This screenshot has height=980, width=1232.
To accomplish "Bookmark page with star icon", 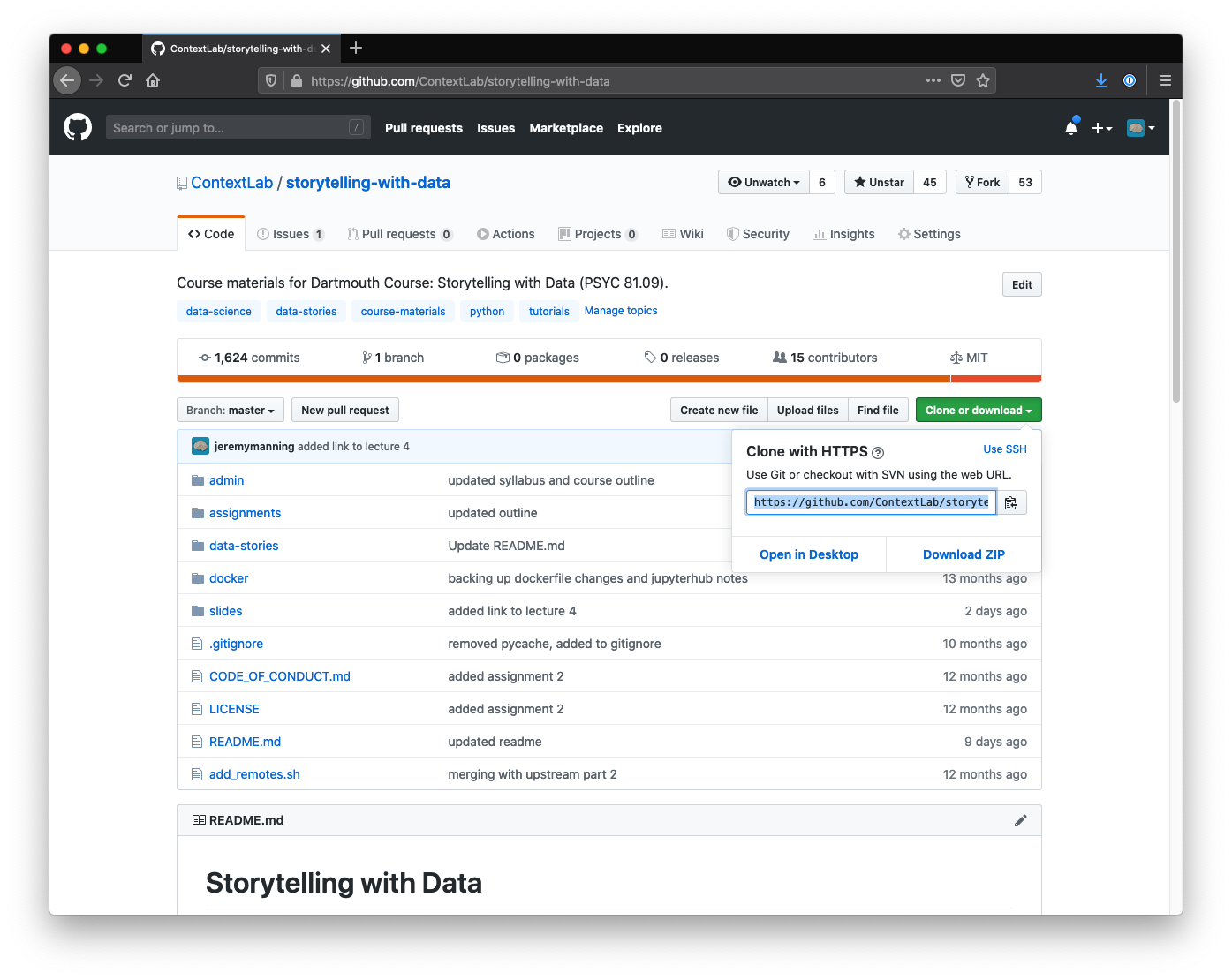I will (983, 80).
